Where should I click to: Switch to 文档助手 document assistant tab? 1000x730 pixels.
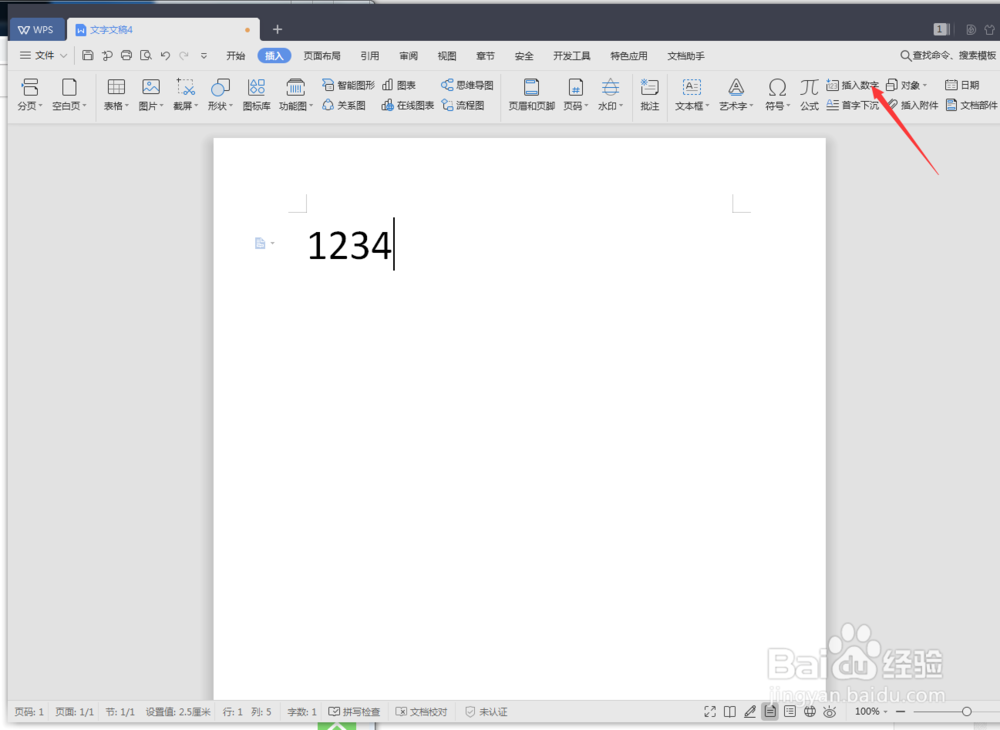point(686,56)
